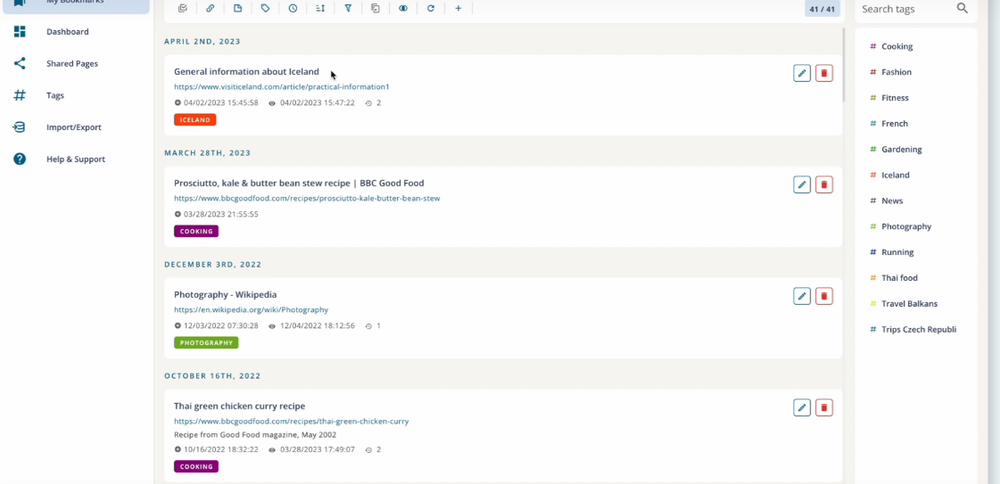Click the search magnifier icon

click(962, 8)
